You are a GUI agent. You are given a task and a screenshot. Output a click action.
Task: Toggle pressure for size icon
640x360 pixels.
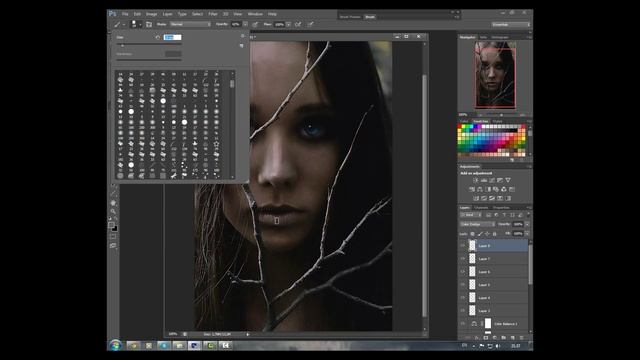(x=310, y=24)
